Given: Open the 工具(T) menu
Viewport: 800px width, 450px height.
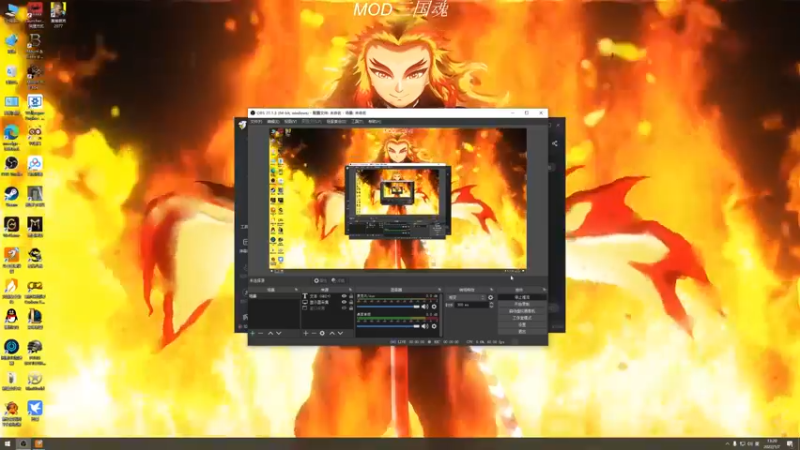Looking at the screenshot, I should click(x=357, y=121).
